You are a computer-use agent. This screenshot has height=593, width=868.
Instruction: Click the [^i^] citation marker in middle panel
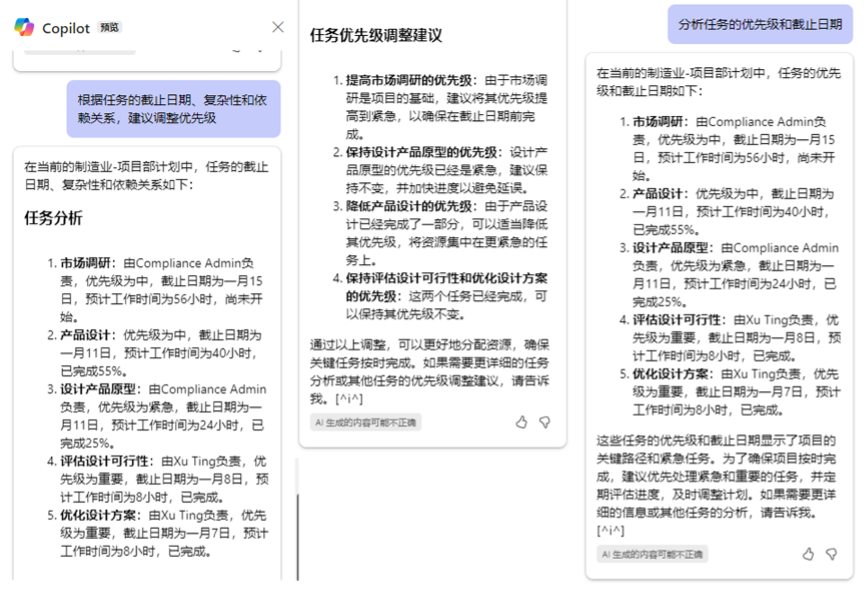[349, 399]
